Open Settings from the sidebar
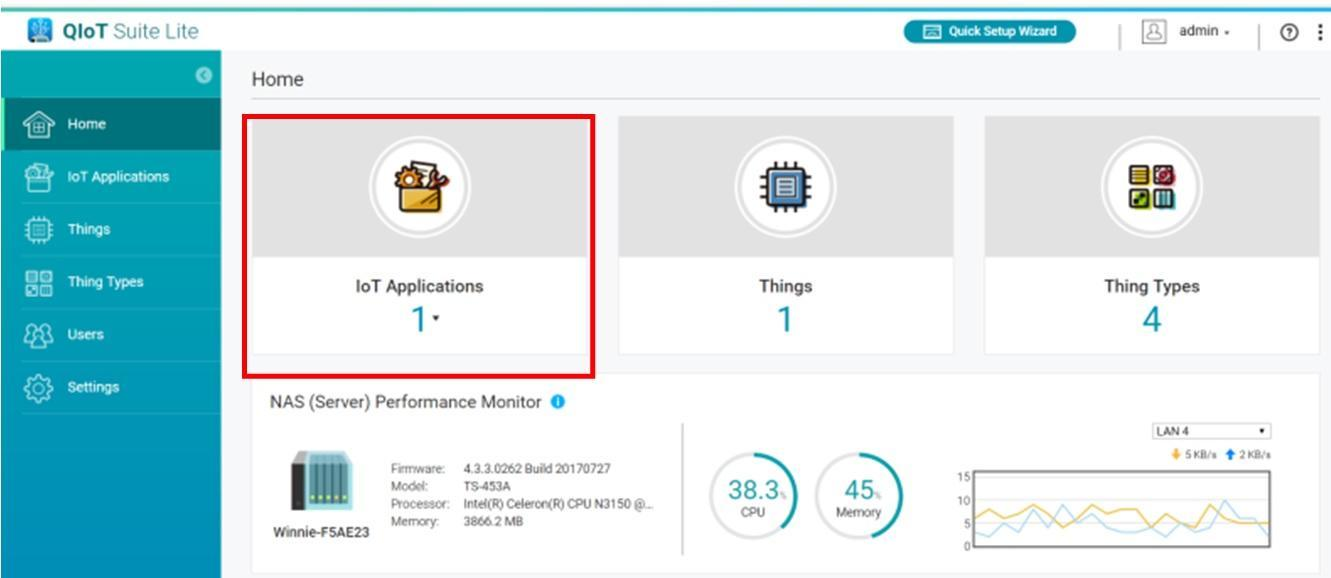Image resolution: width=1331 pixels, height=578 pixels. coord(93,387)
